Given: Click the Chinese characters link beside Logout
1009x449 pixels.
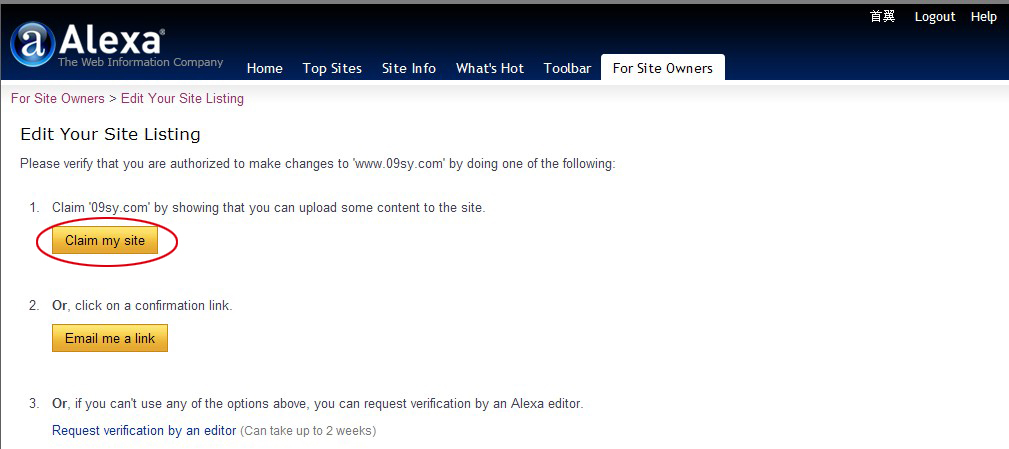Looking at the screenshot, I should point(882,17).
